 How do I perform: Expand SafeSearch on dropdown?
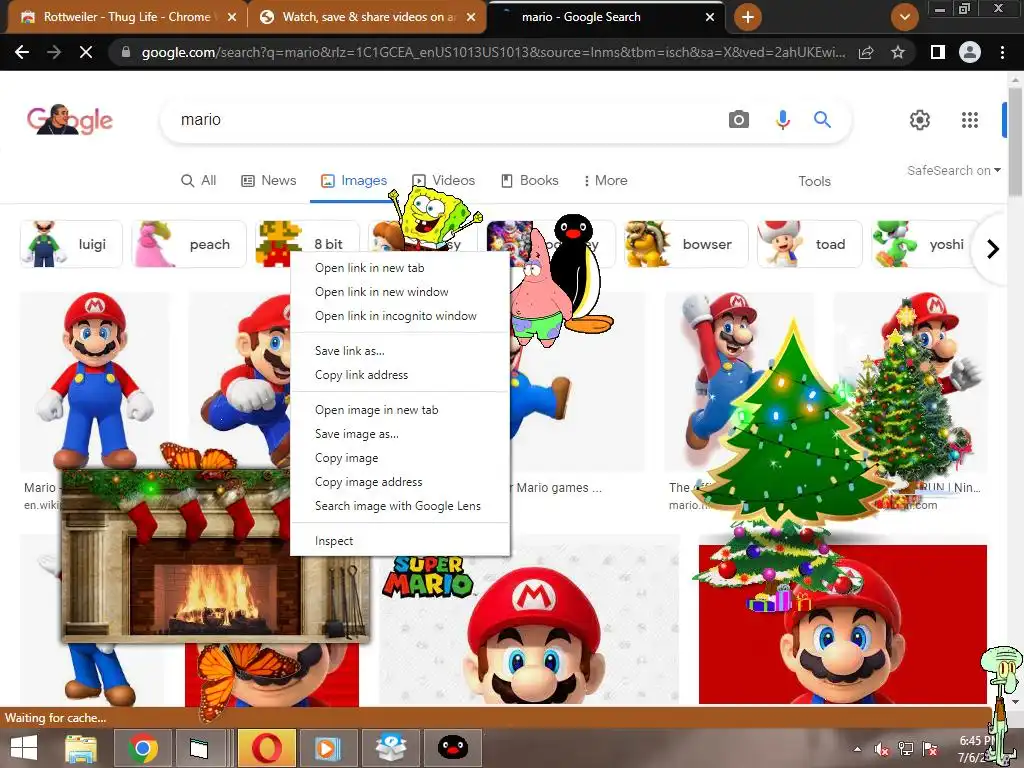click(953, 170)
